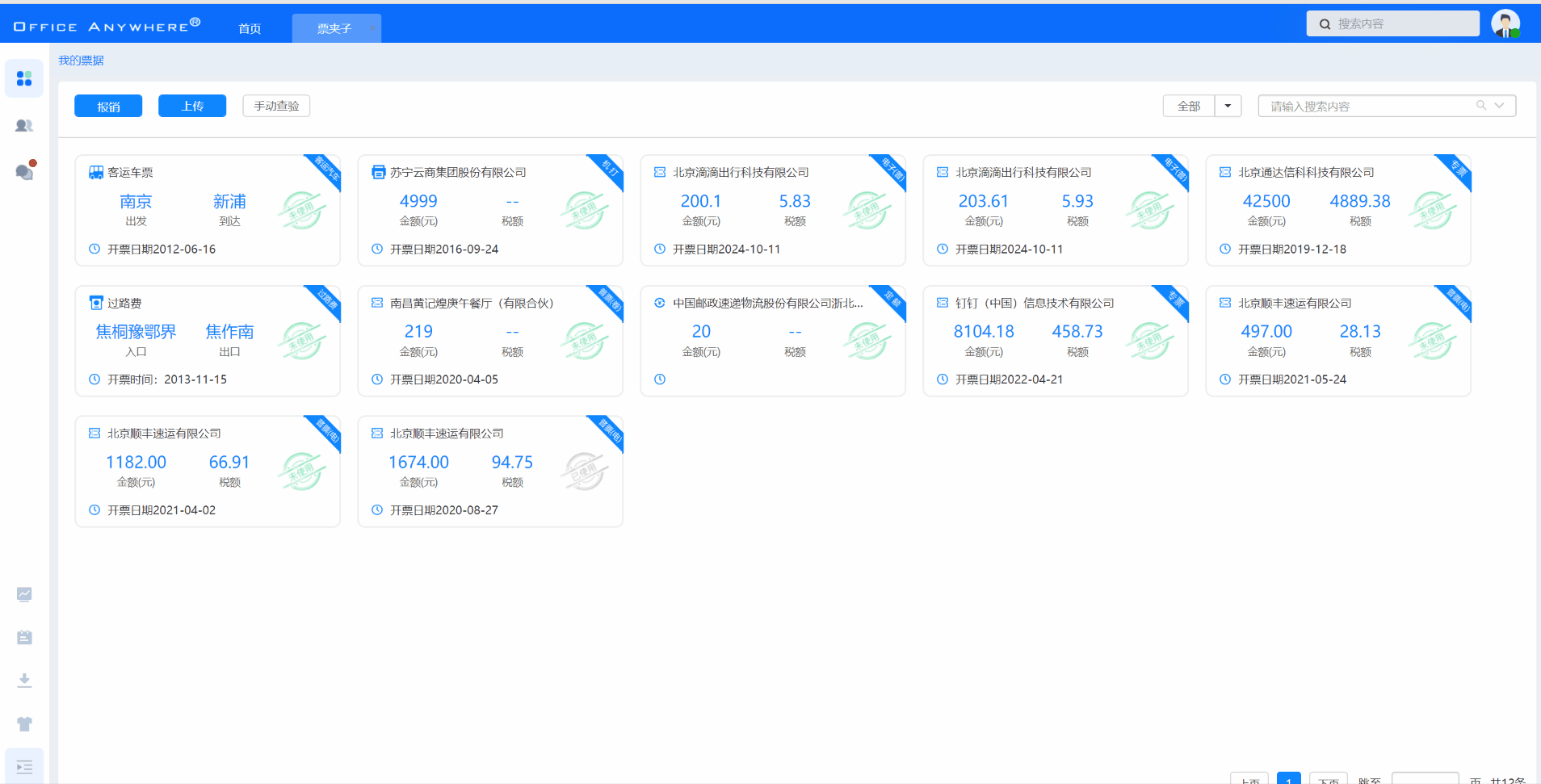The image size is (1541, 784).
Task: Expand the chevron in the ticket search box
Action: click(x=1500, y=106)
